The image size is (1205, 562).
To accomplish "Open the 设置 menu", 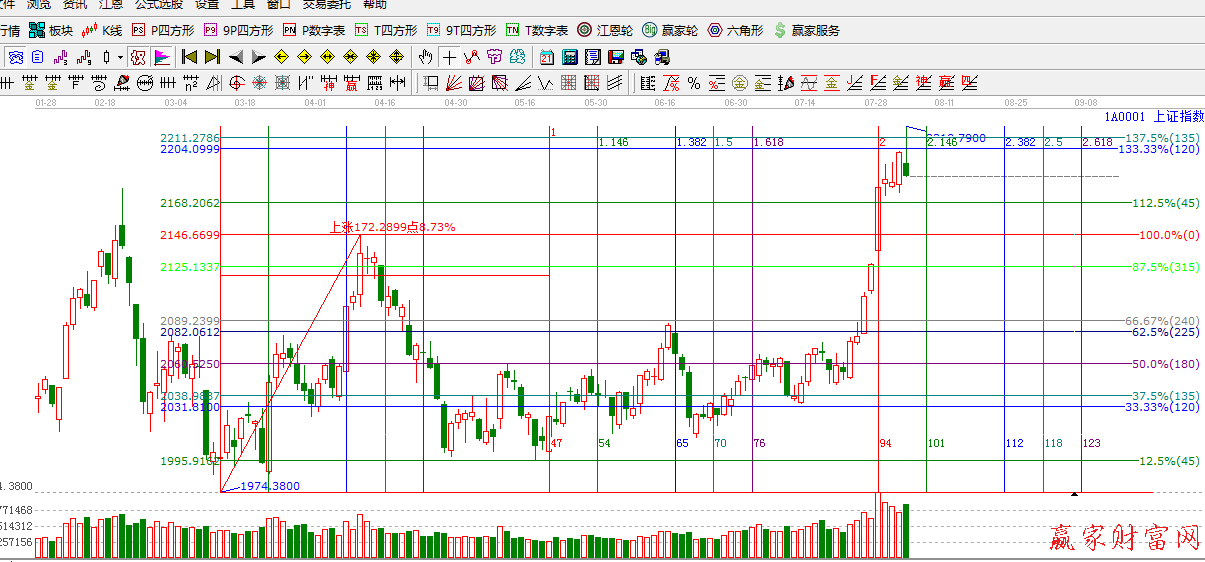I will pyautogui.click(x=206, y=5).
